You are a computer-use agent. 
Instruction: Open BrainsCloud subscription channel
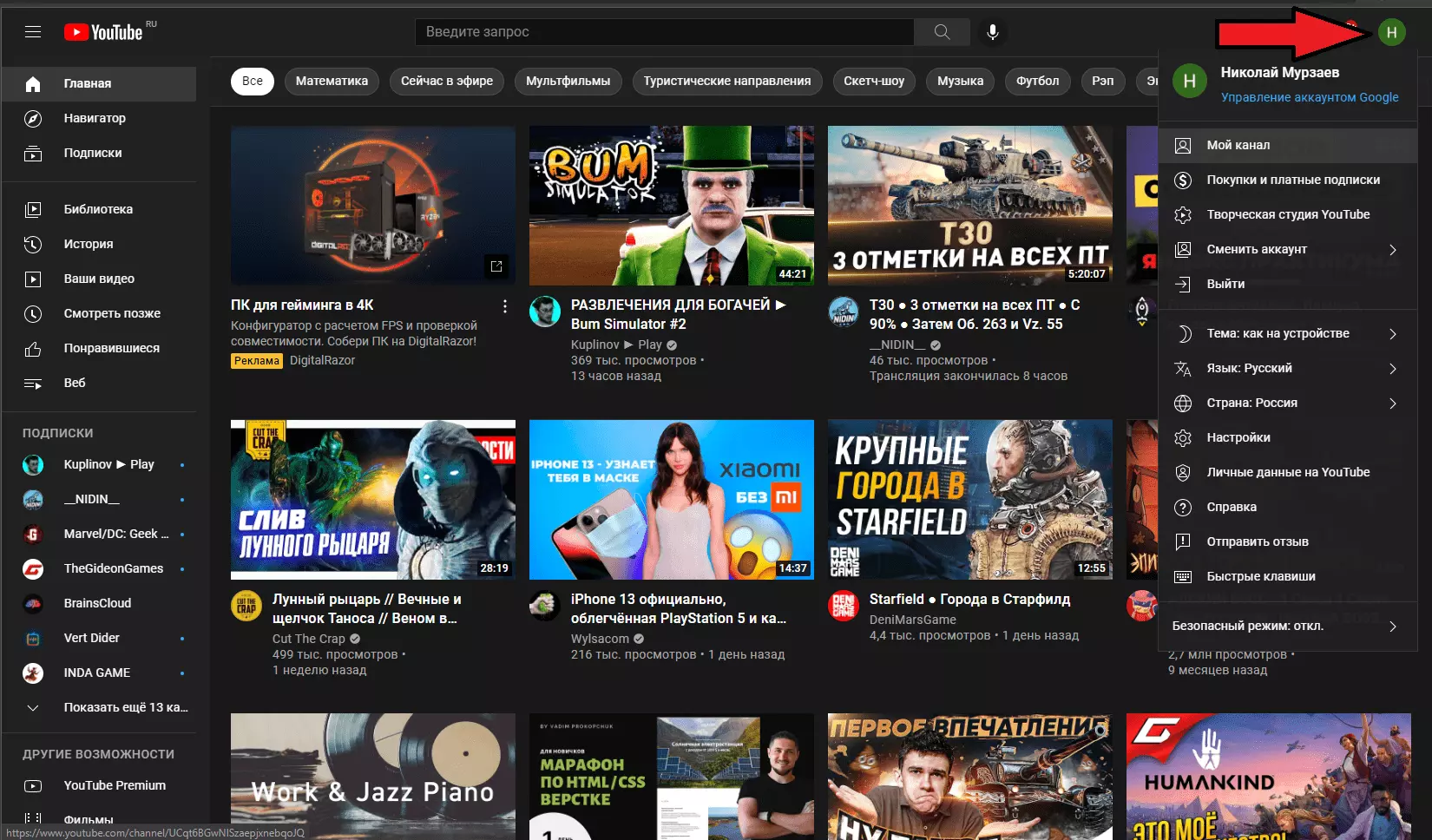coord(99,603)
